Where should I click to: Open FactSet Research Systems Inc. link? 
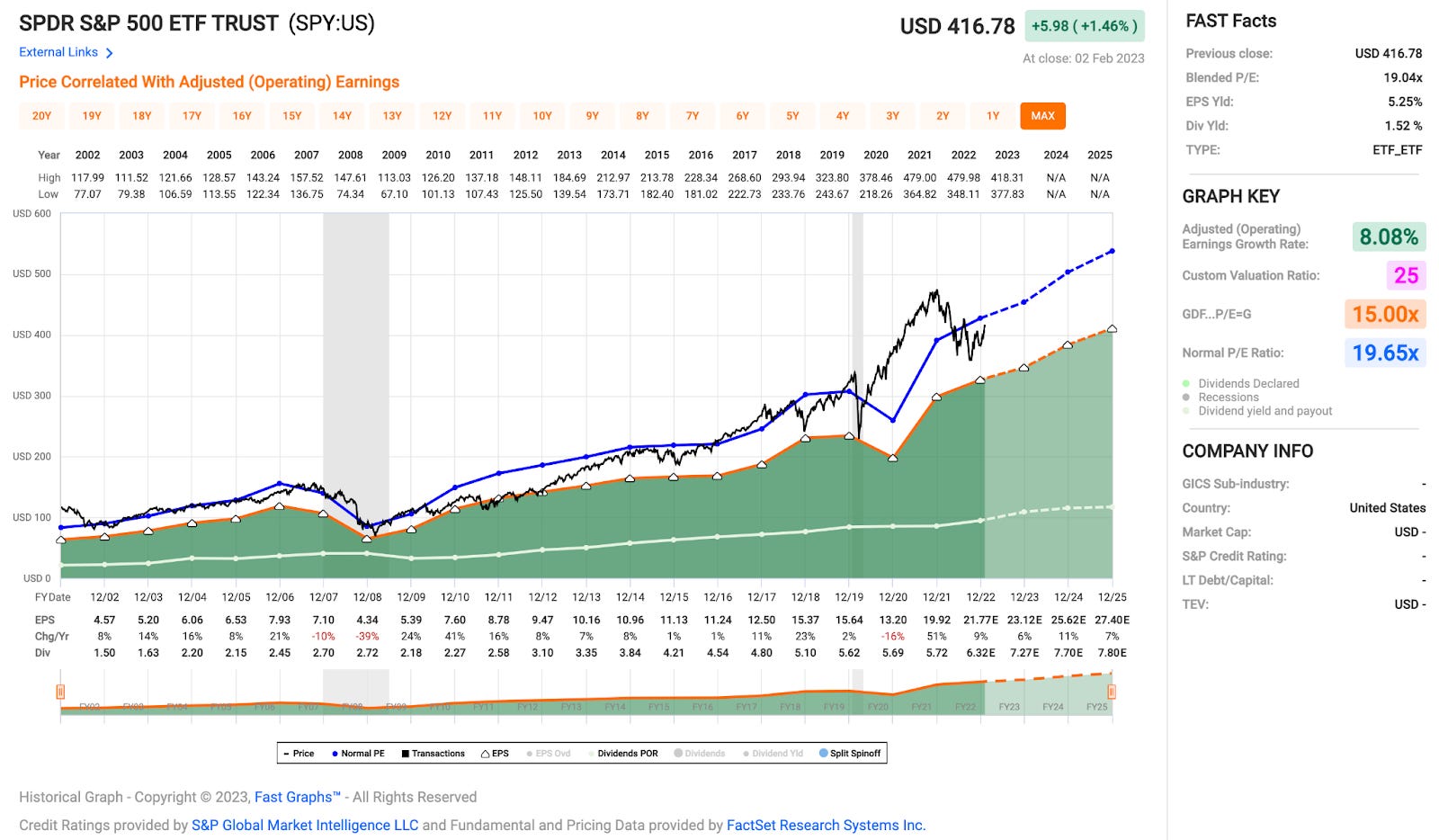(826, 825)
